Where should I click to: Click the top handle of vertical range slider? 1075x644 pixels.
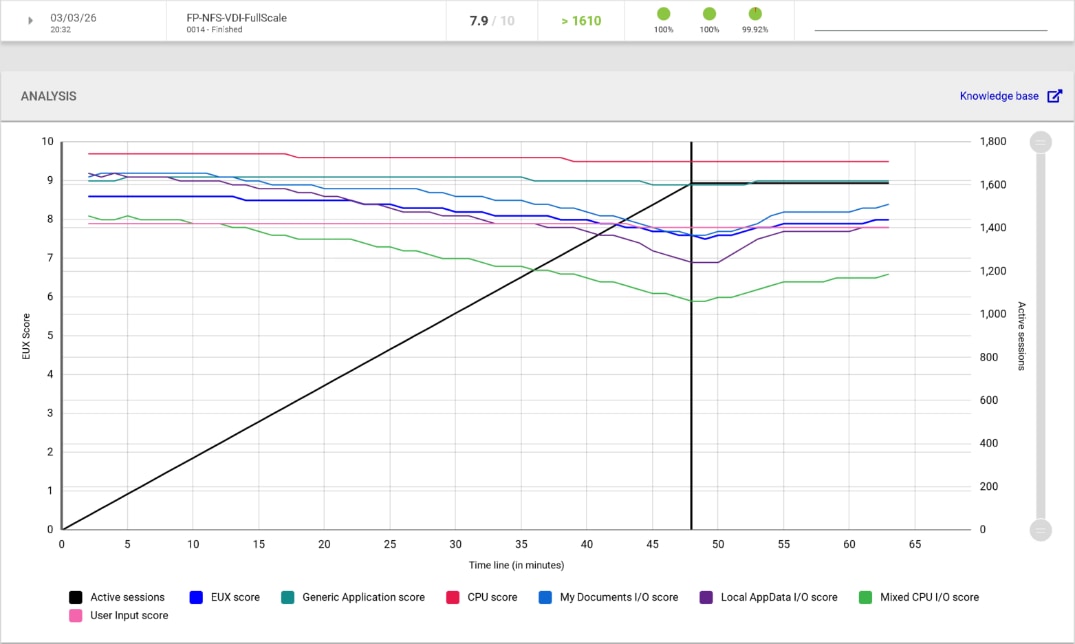1041,142
